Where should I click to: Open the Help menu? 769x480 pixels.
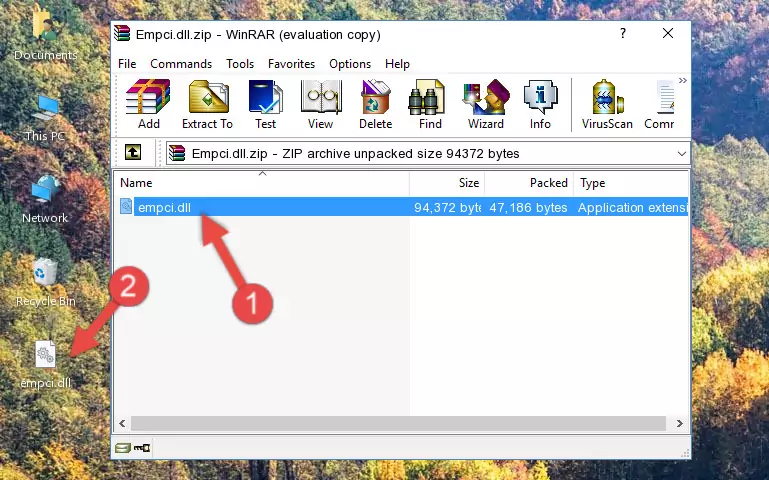coord(397,64)
